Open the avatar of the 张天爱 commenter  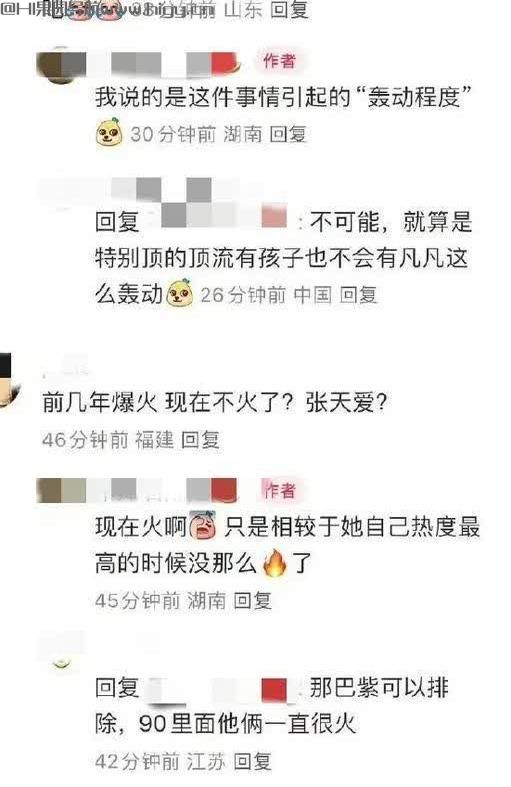pyautogui.click(x=9, y=380)
